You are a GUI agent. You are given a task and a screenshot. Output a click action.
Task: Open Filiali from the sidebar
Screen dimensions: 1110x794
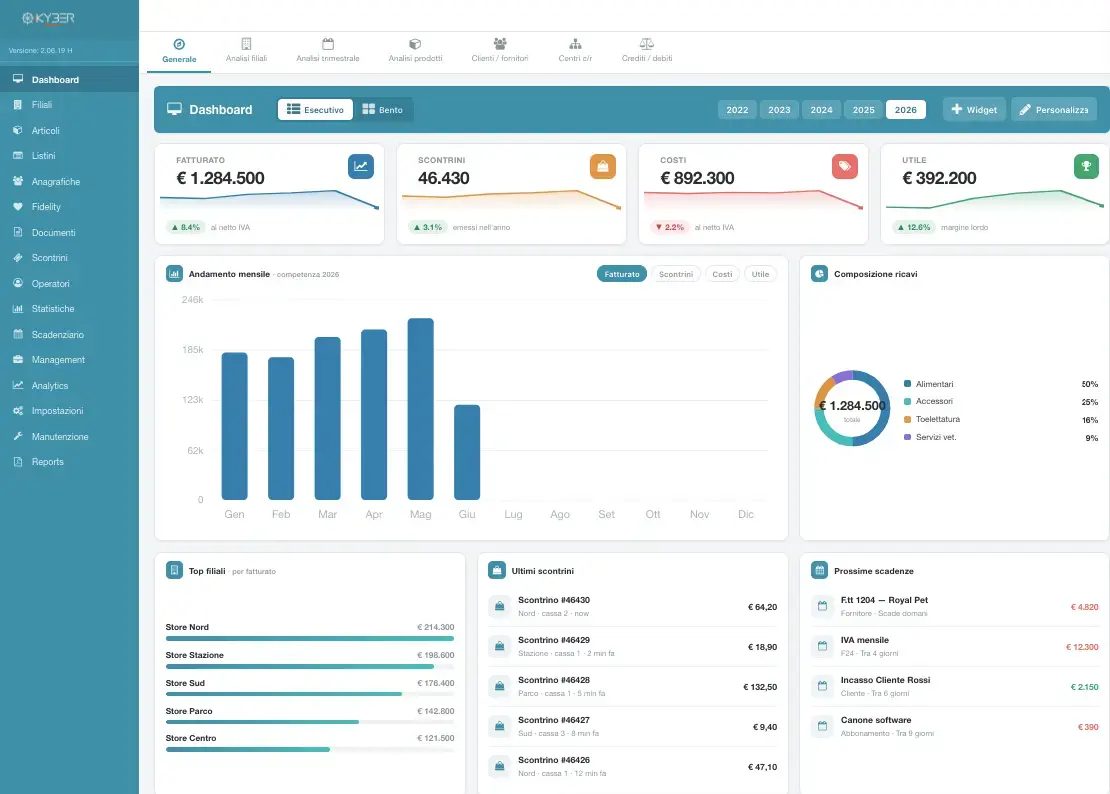69,105
